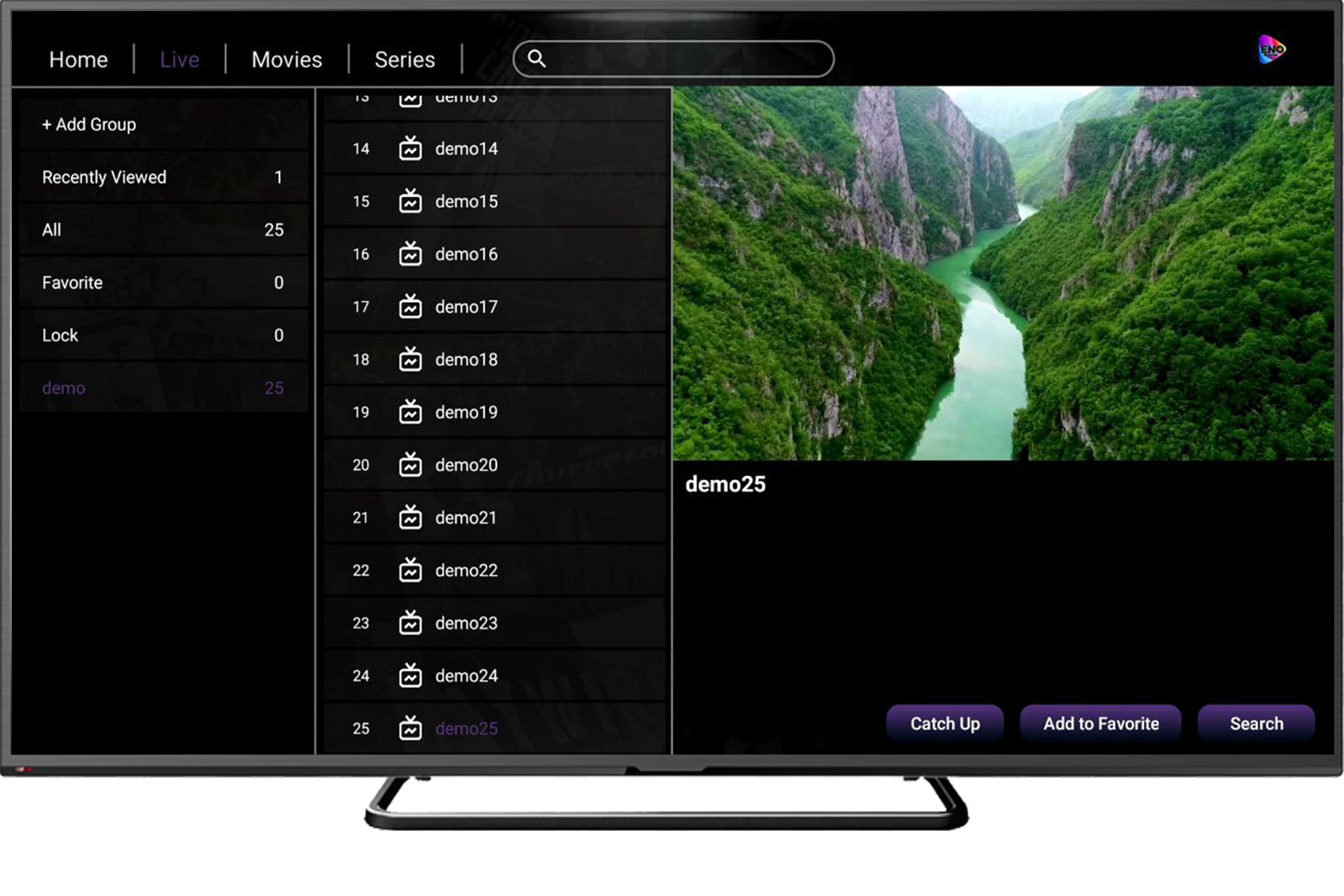Click the TV icon beside demo16

pyautogui.click(x=410, y=254)
